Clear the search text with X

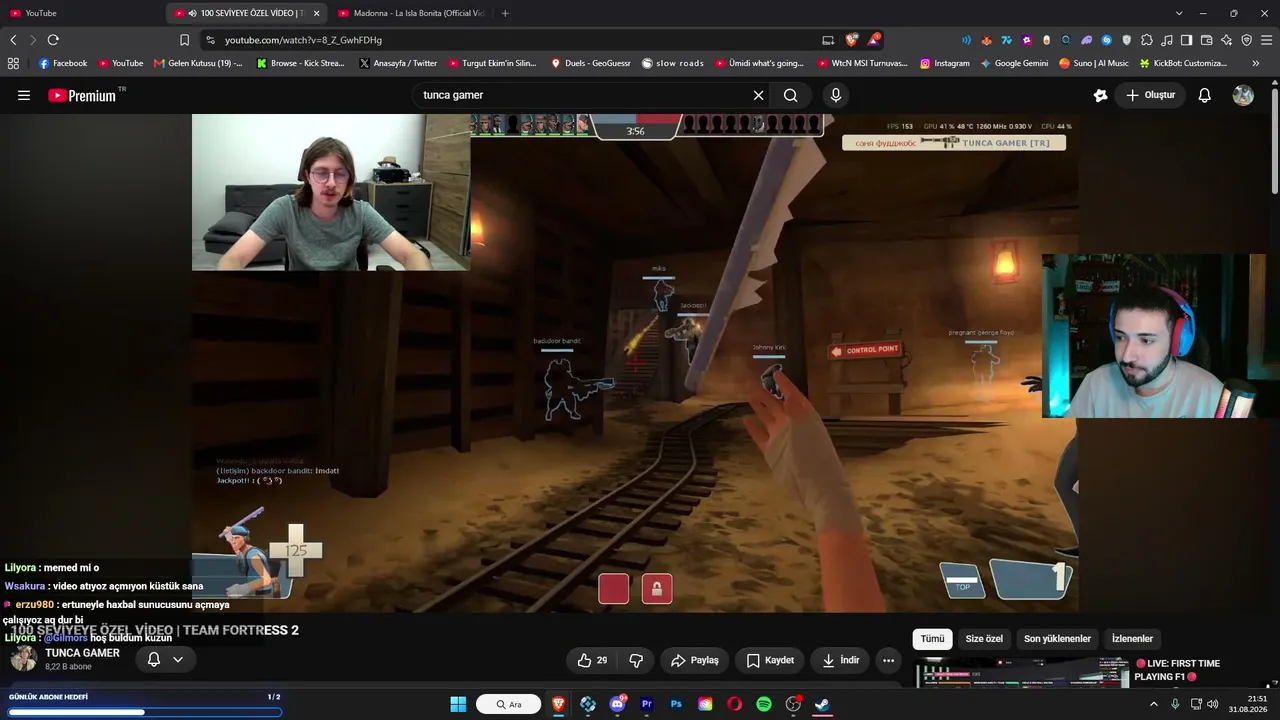758,95
